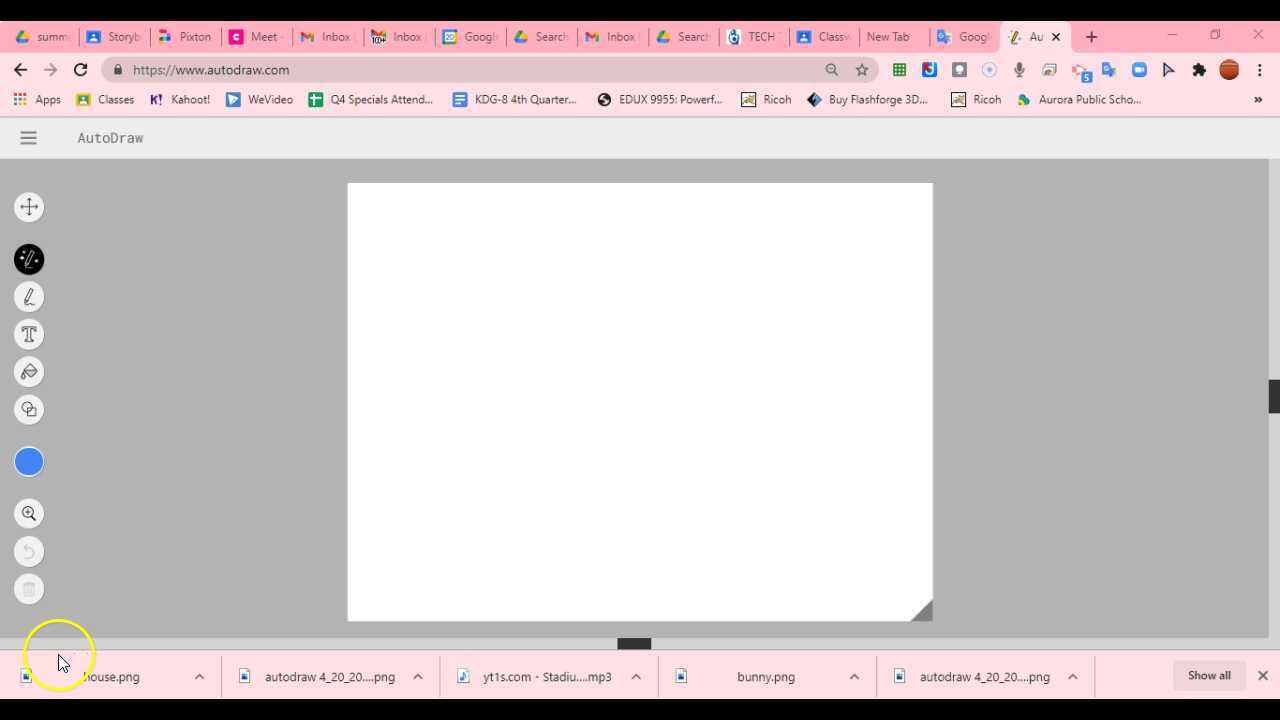Screen dimensions: 1280x720
Task: Click the bookmark star in the address bar
Action: click(x=861, y=69)
